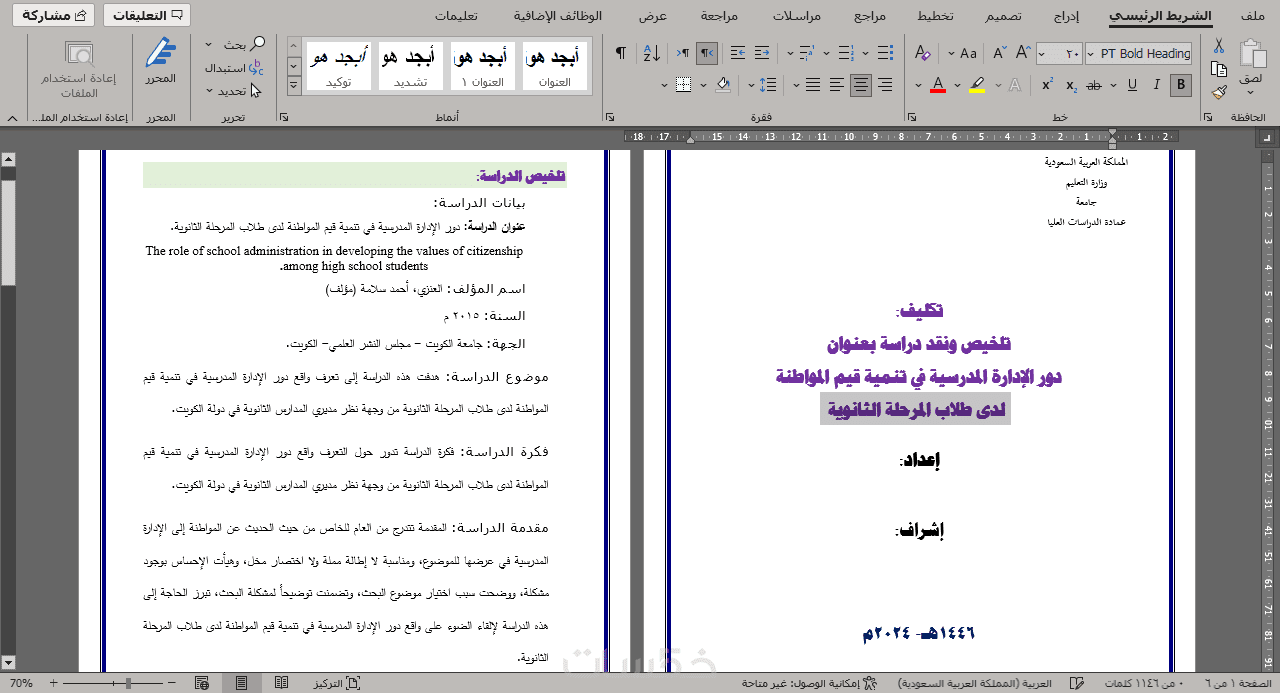
Task: Click the Replace (استبدال) command
Action: tap(233, 68)
